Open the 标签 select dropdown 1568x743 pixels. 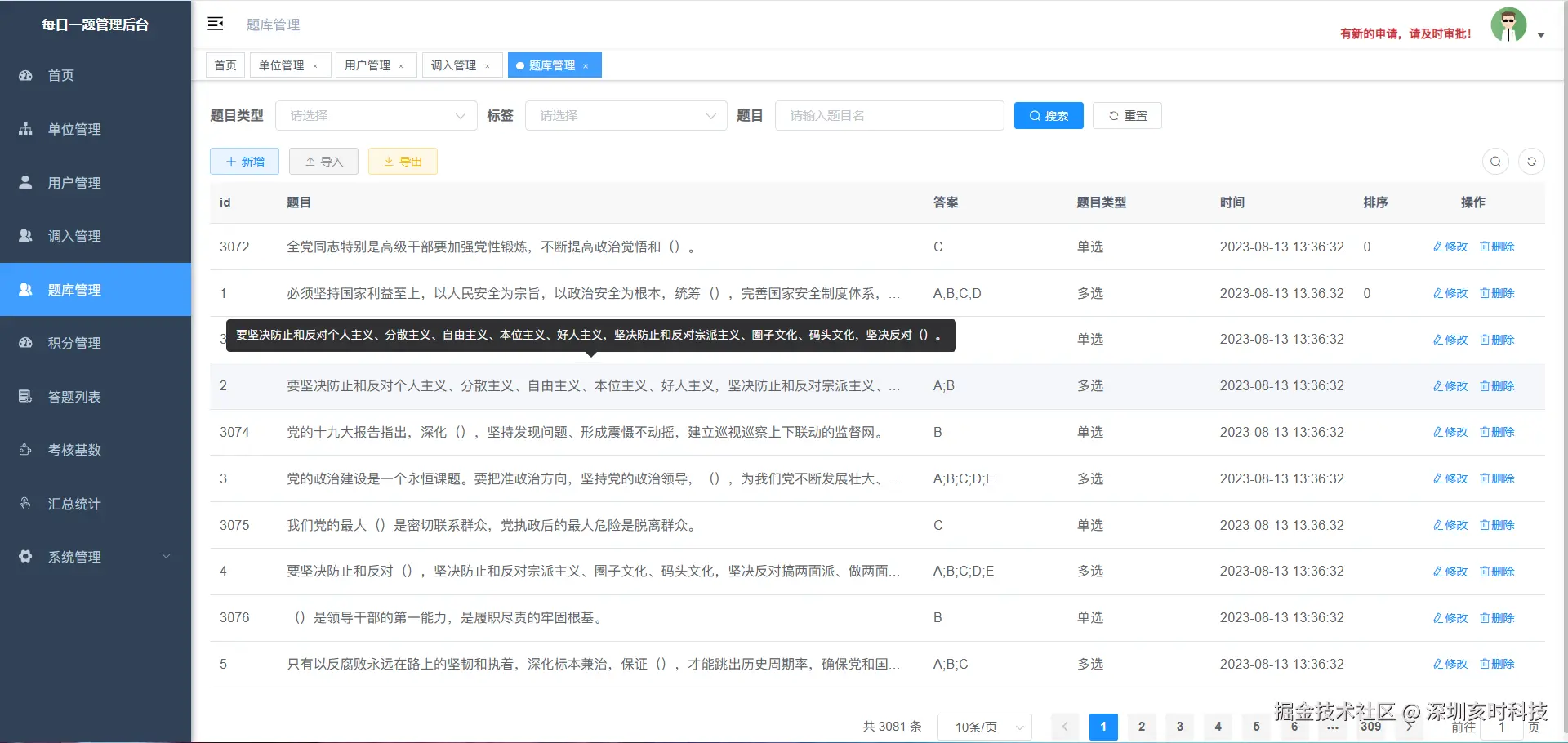[626, 116]
